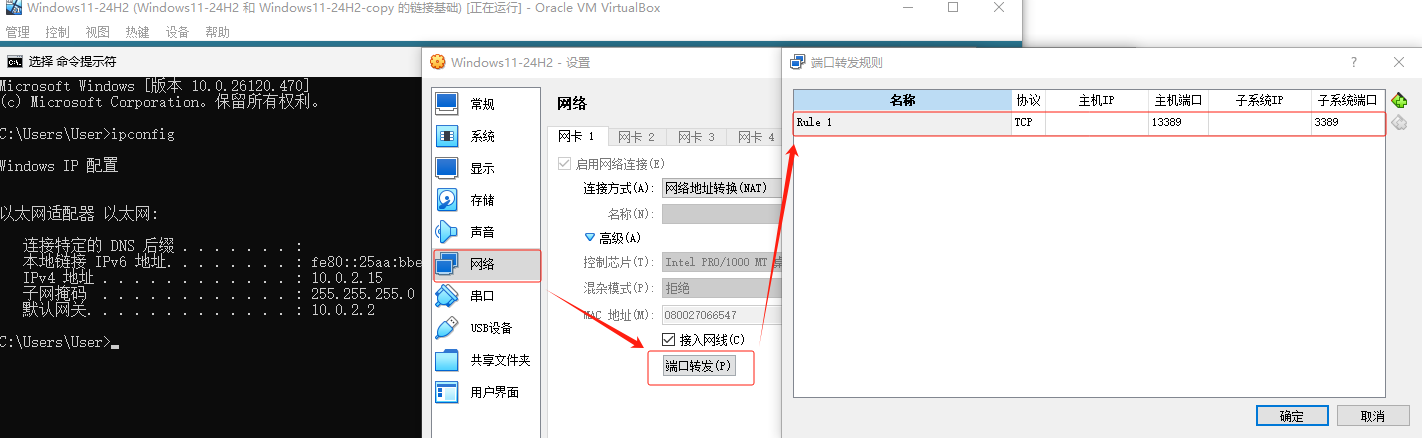Open 连接方式(A) dropdown showing 网络地址转换(NAT)
The image size is (1422, 438).
[720, 188]
